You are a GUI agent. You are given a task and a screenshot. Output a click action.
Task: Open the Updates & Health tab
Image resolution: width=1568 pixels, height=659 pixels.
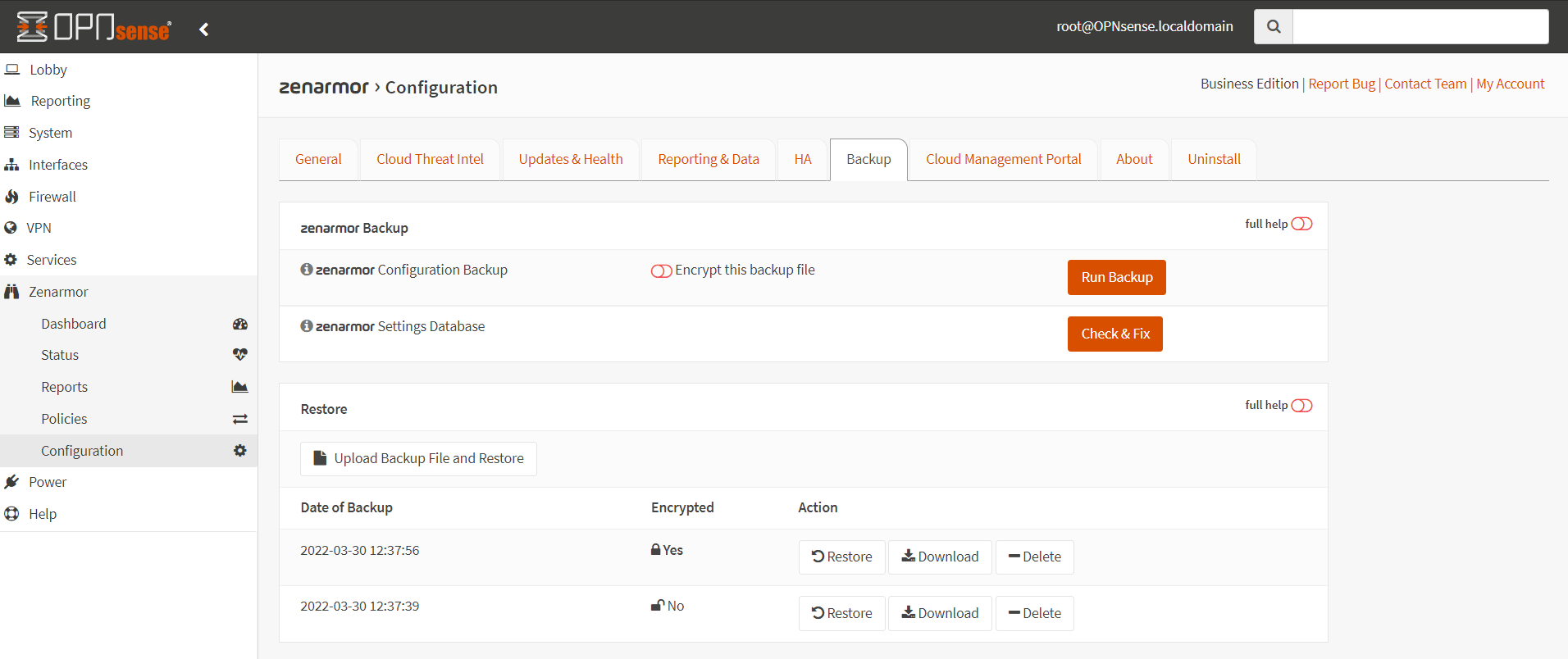(571, 159)
